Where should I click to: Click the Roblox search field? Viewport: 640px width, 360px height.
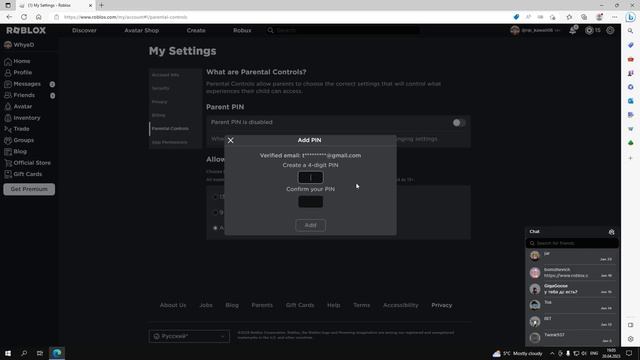click(x=343, y=31)
